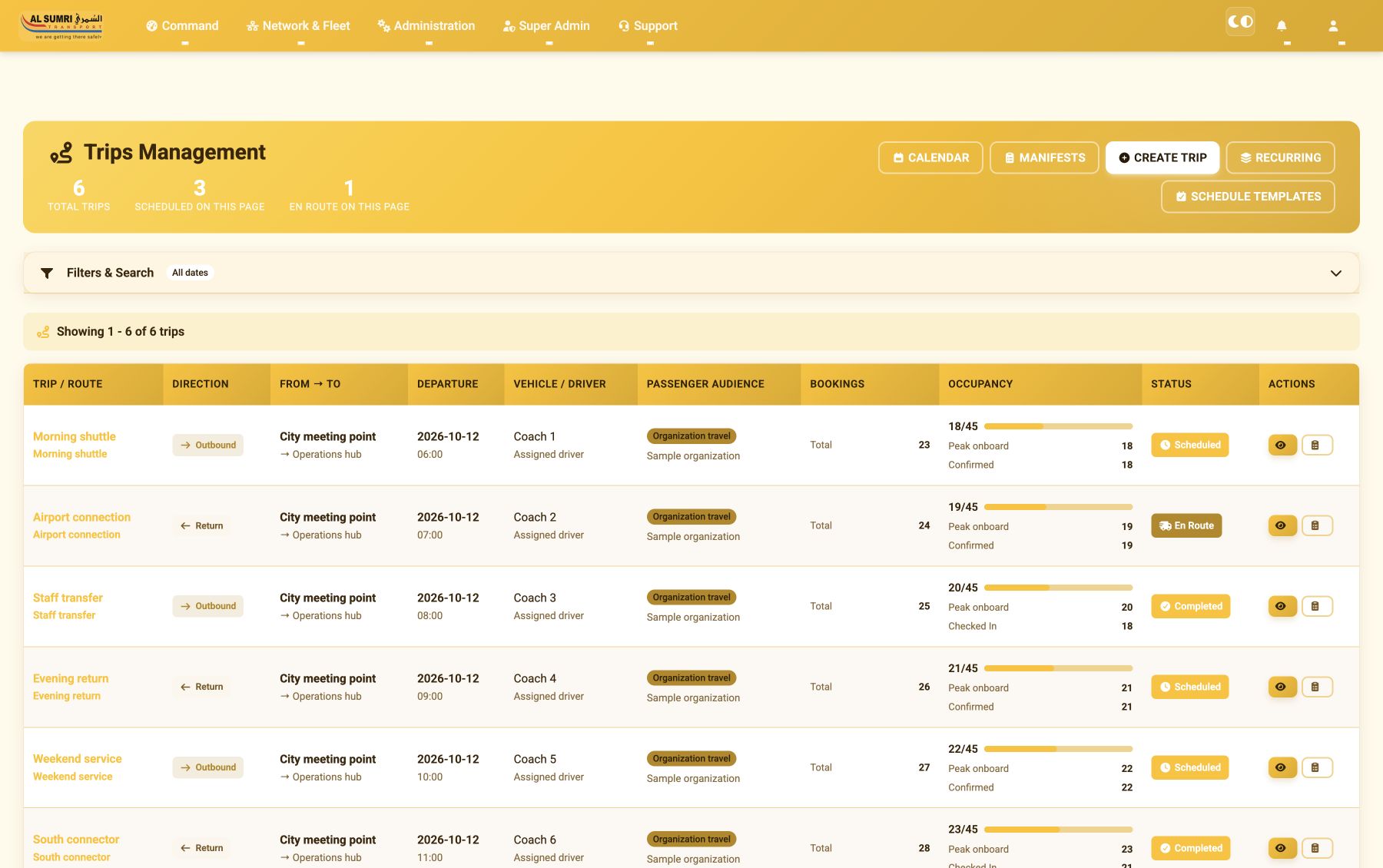The image size is (1383, 868).
Task: Open the Staff transfer trip link
Action: 68,598
